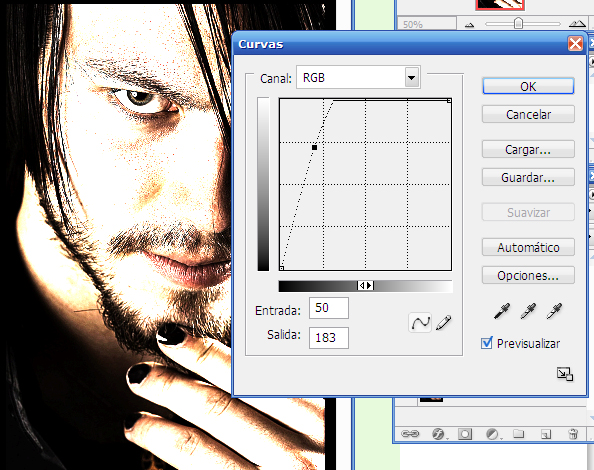Click the Automático button
This screenshot has width=594, height=470.
(528, 248)
